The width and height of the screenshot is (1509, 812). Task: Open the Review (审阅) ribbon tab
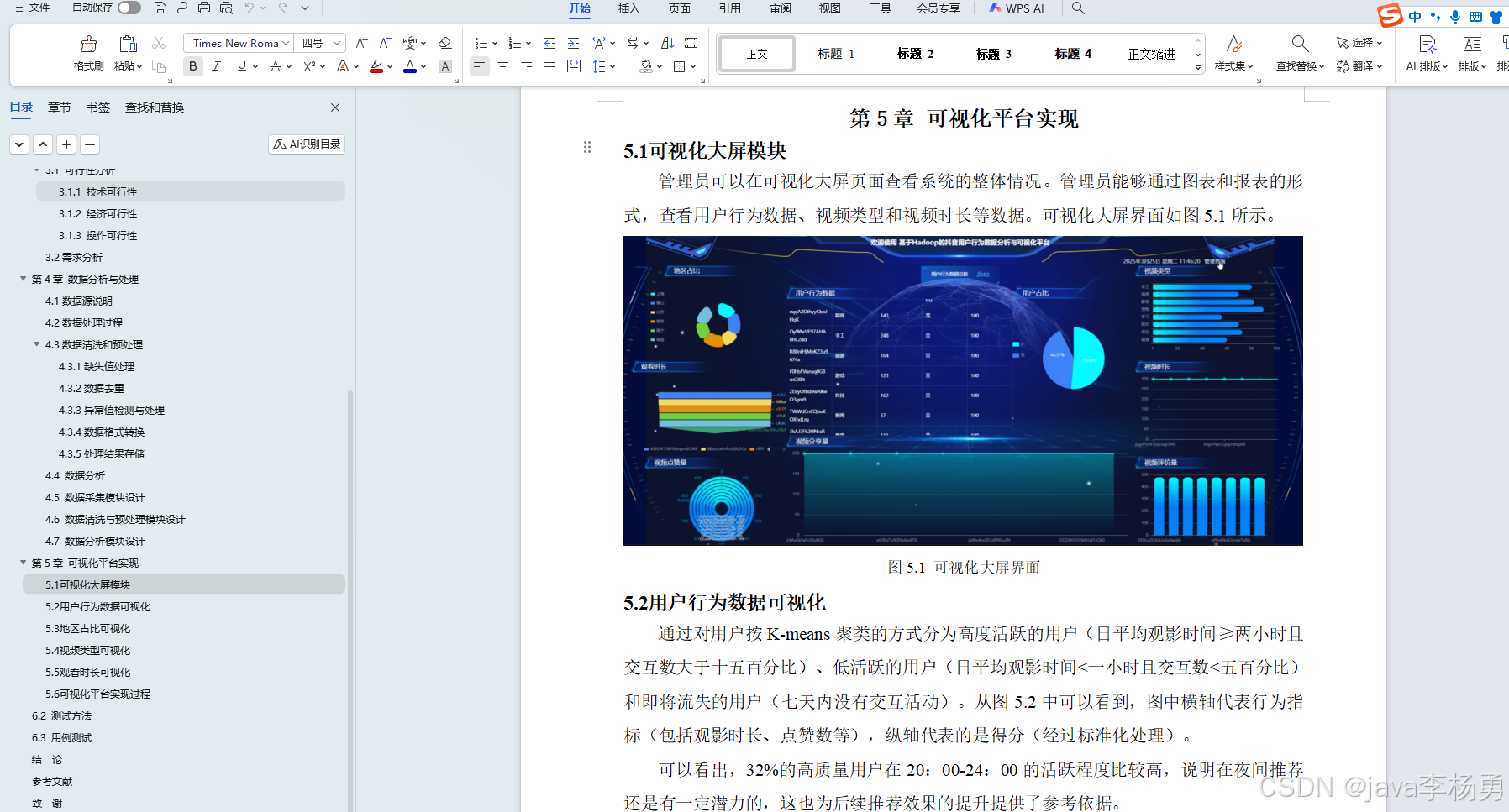click(x=781, y=8)
